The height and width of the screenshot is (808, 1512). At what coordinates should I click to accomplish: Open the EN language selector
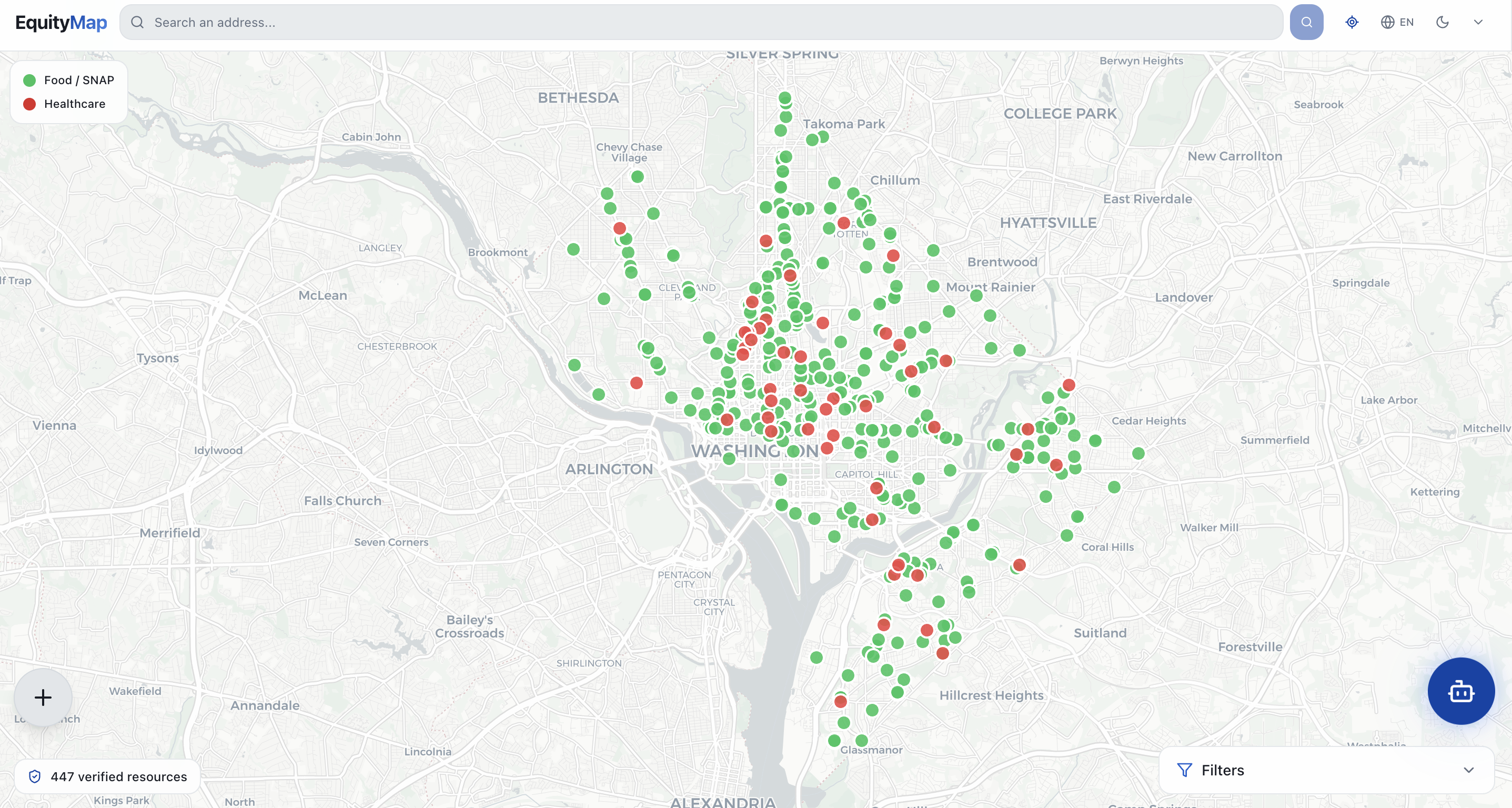click(1397, 22)
